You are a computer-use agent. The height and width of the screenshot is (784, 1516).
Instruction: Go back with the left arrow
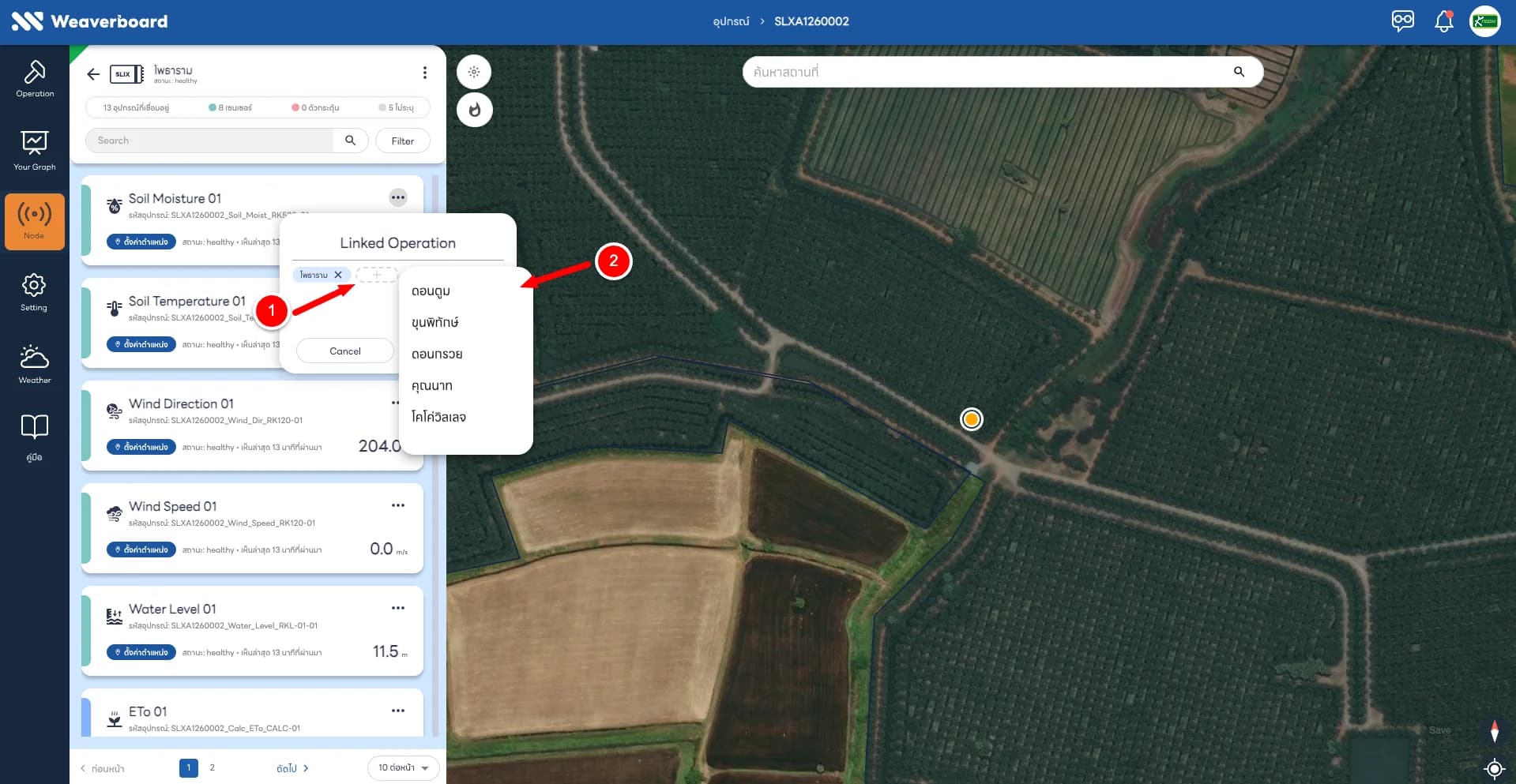[x=93, y=74]
